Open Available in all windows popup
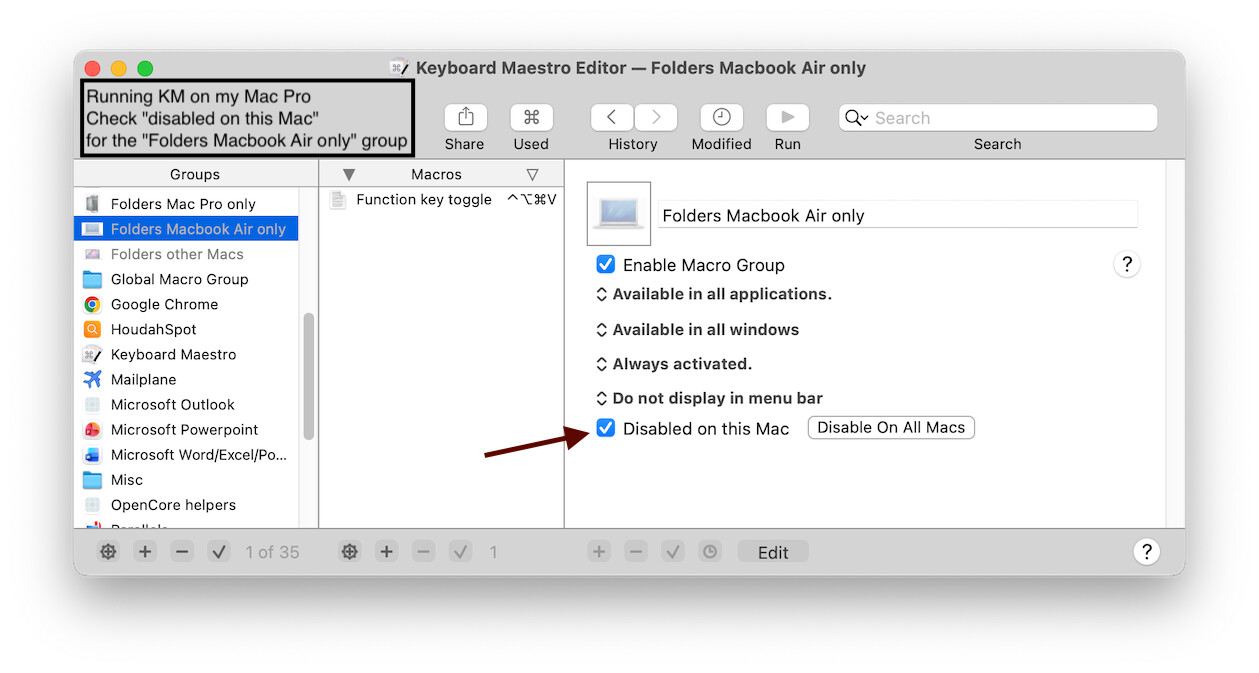 pyautogui.click(x=698, y=329)
